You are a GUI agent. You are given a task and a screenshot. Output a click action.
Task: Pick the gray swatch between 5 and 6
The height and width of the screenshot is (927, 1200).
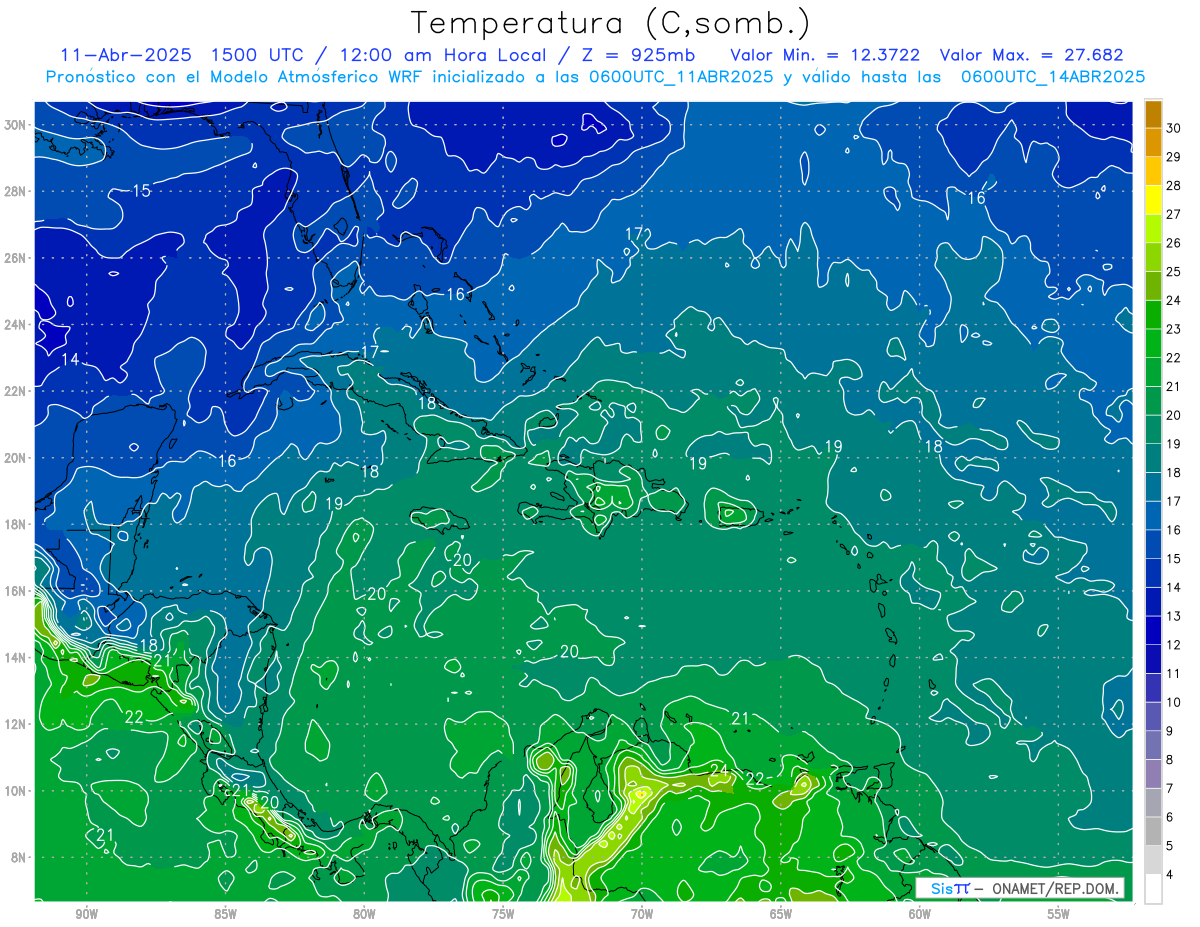[1153, 832]
